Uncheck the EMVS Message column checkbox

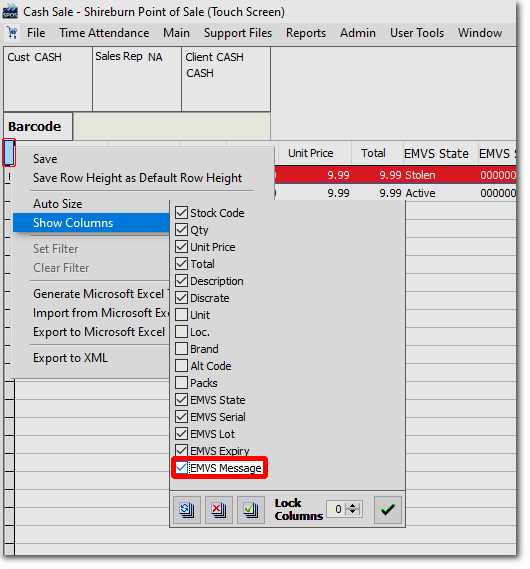(x=181, y=468)
